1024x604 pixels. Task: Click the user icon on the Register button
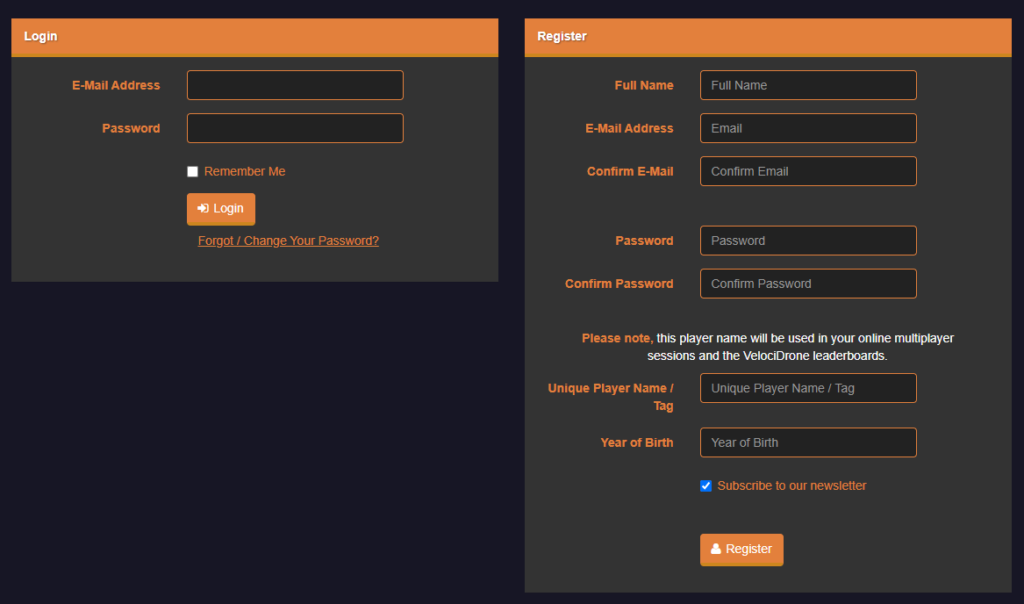(716, 549)
